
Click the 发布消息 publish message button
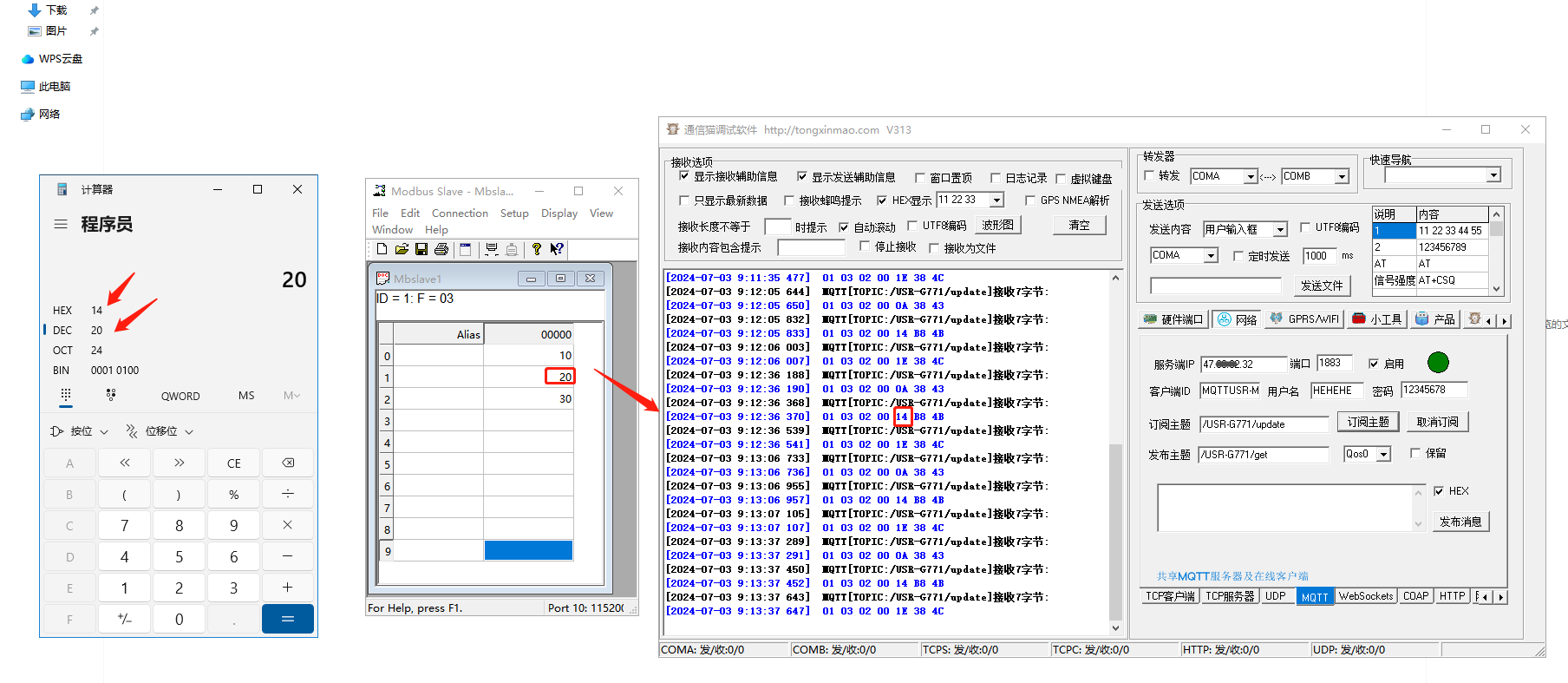(1460, 522)
